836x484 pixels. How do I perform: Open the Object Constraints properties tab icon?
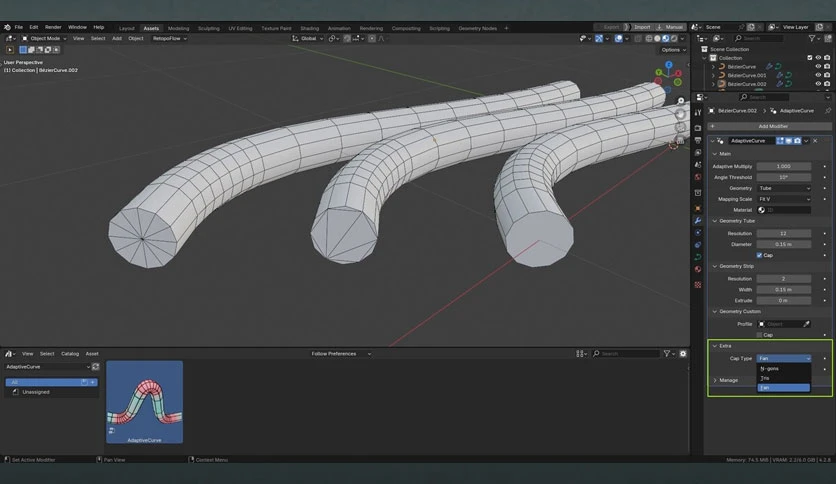coord(698,245)
